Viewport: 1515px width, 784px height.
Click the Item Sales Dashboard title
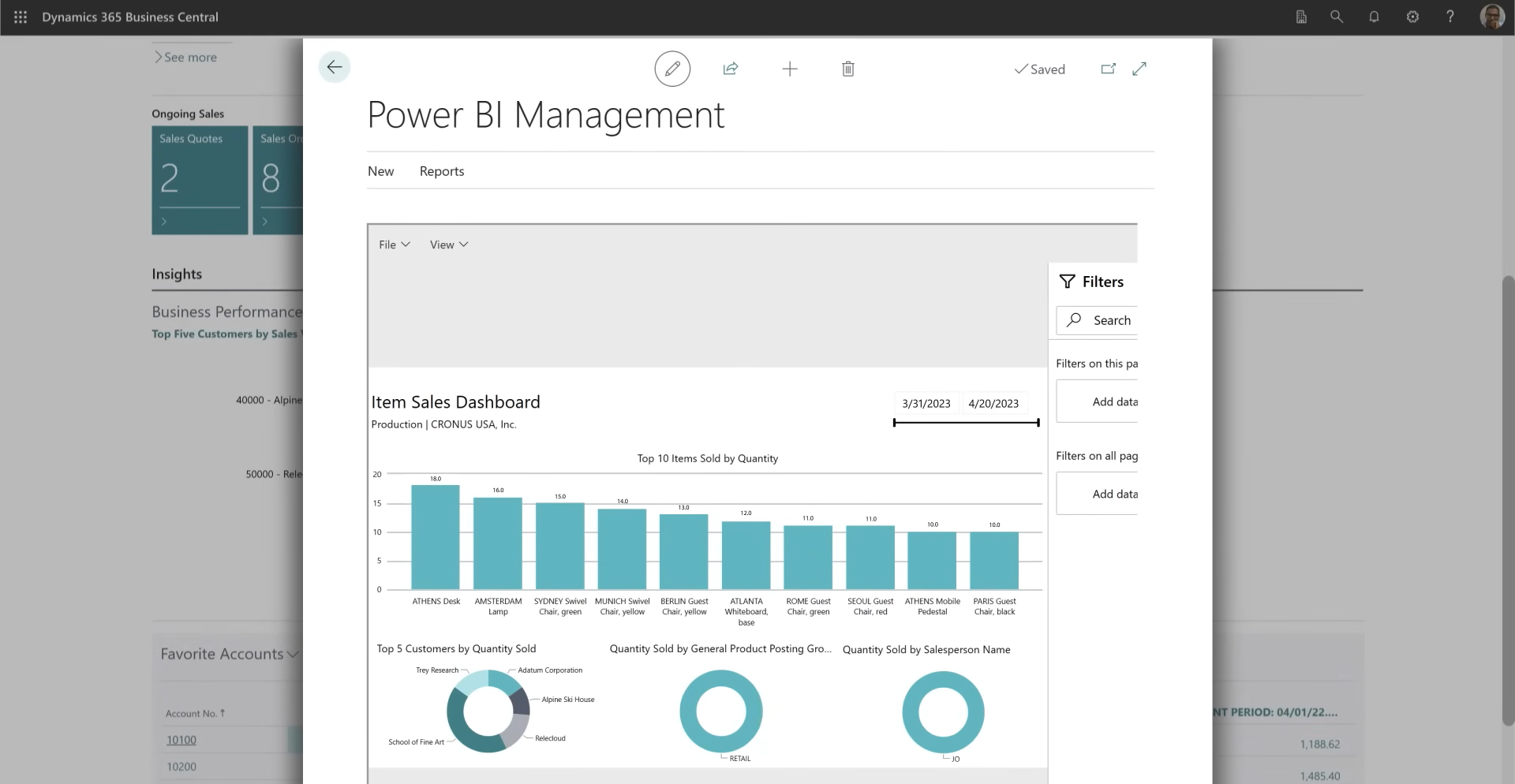click(455, 402)
